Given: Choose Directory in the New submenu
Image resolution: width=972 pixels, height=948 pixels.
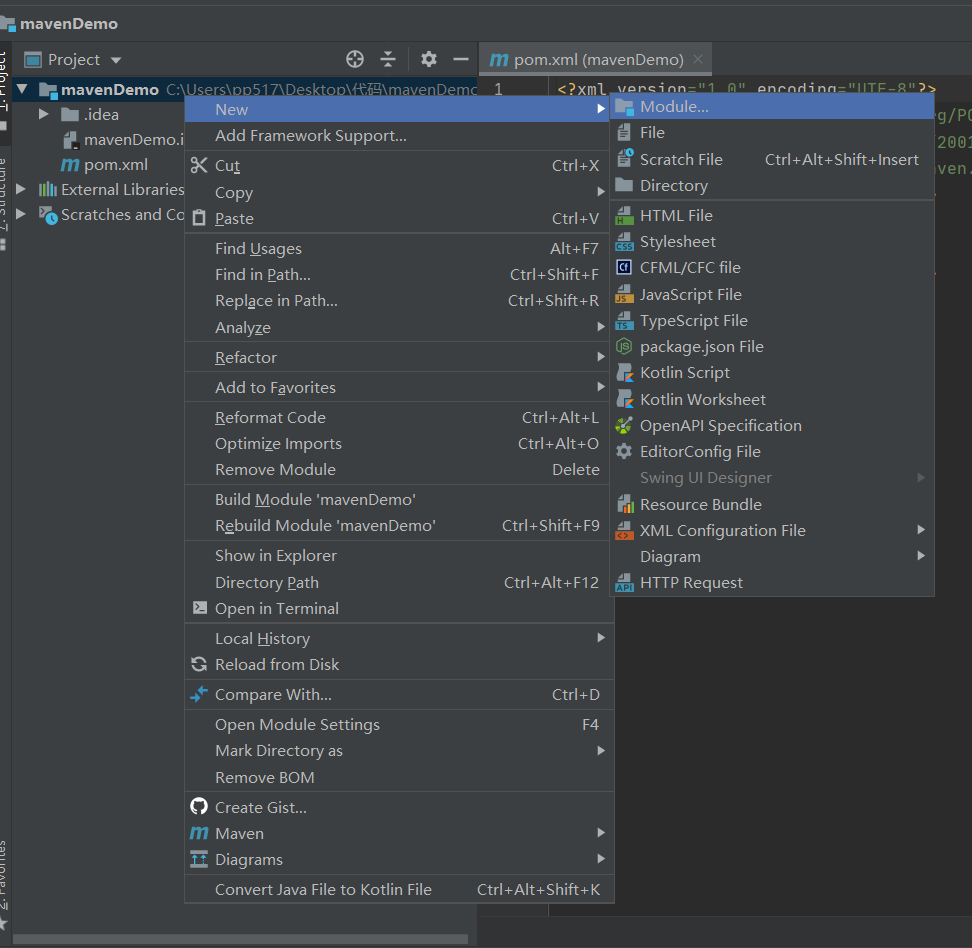Looking at the screenshot, I should pyautogui.click(x=772, y=185).
